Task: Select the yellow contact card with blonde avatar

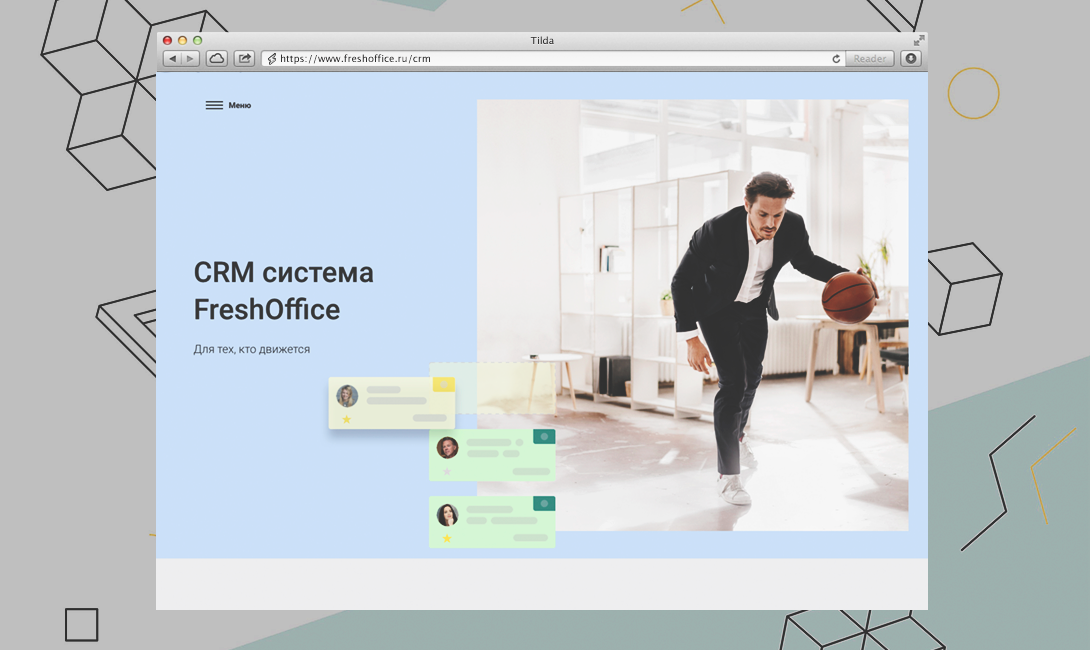Action: point(392,403)
